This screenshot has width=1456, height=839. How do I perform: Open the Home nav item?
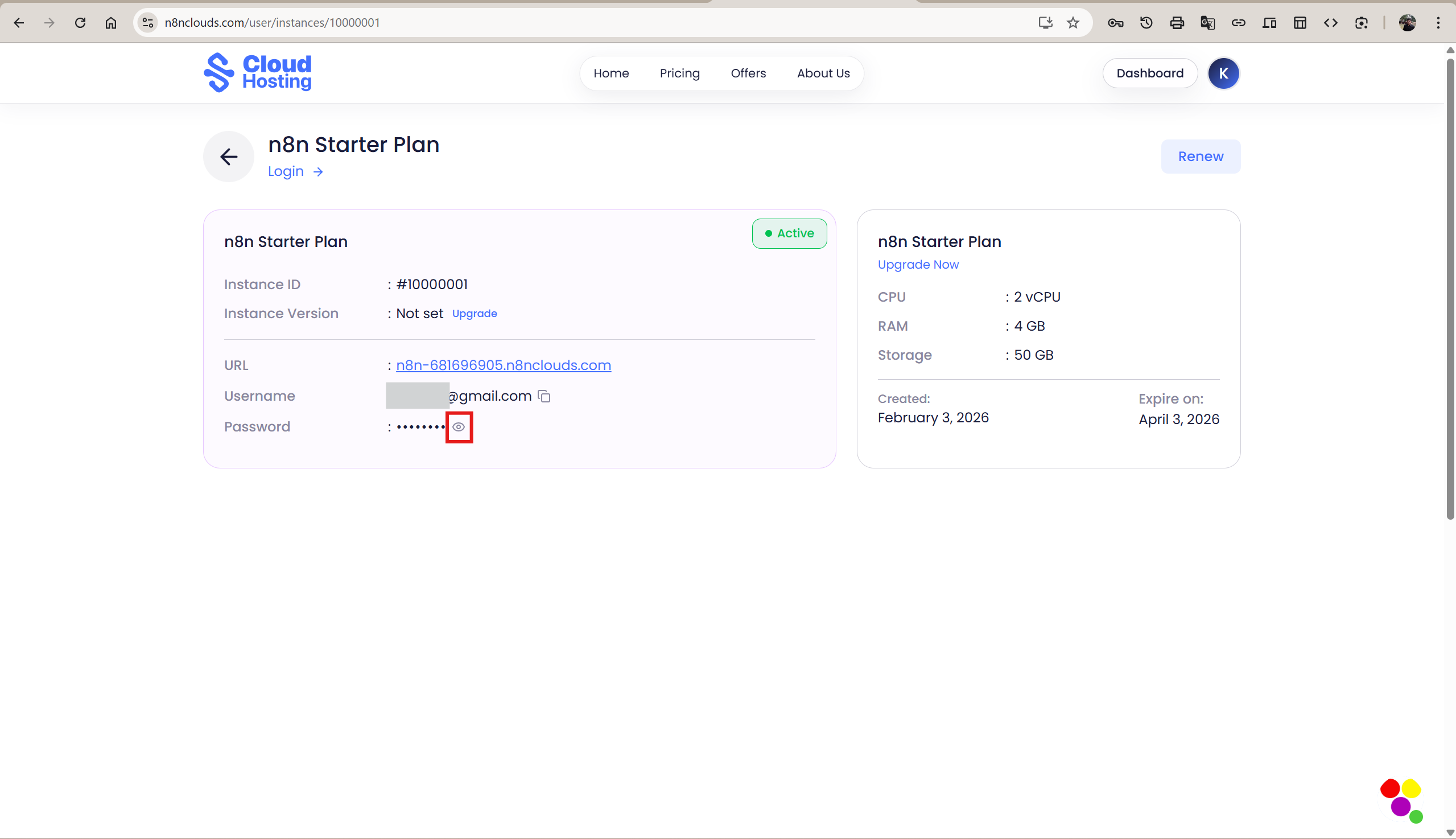(611, 73)
